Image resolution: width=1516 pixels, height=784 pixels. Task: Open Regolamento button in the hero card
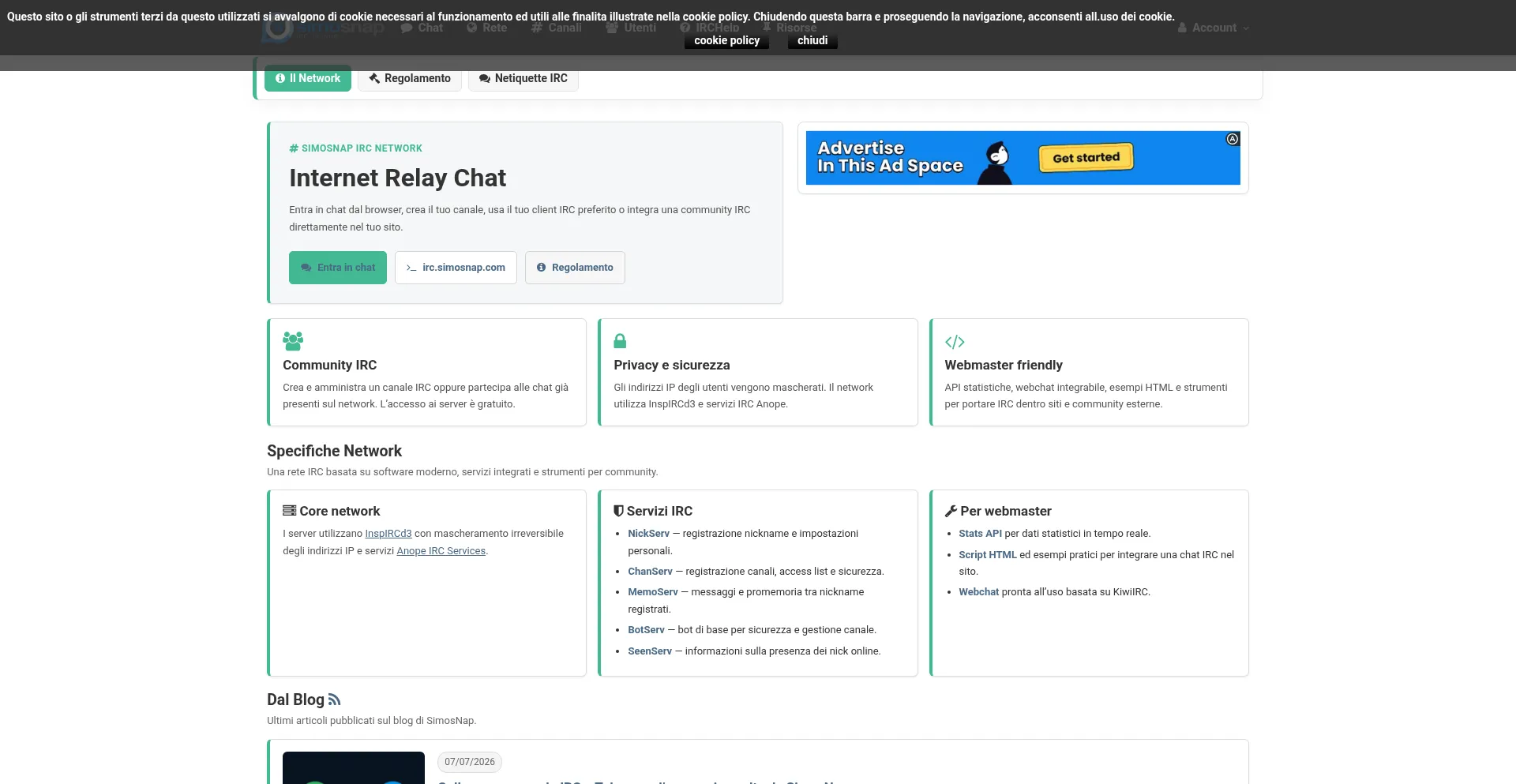pyautogui.click(x=575, y=268)
